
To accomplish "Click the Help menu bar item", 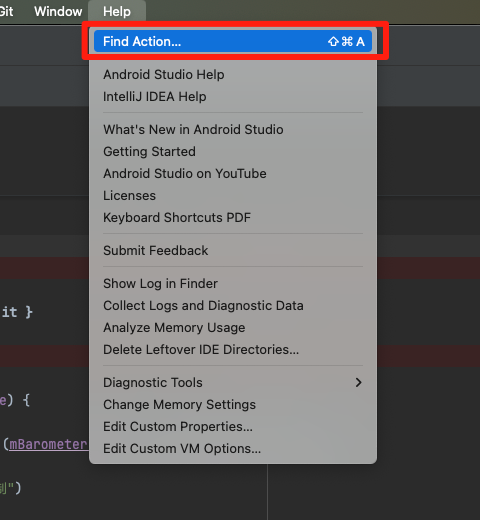I will (117, 11).
